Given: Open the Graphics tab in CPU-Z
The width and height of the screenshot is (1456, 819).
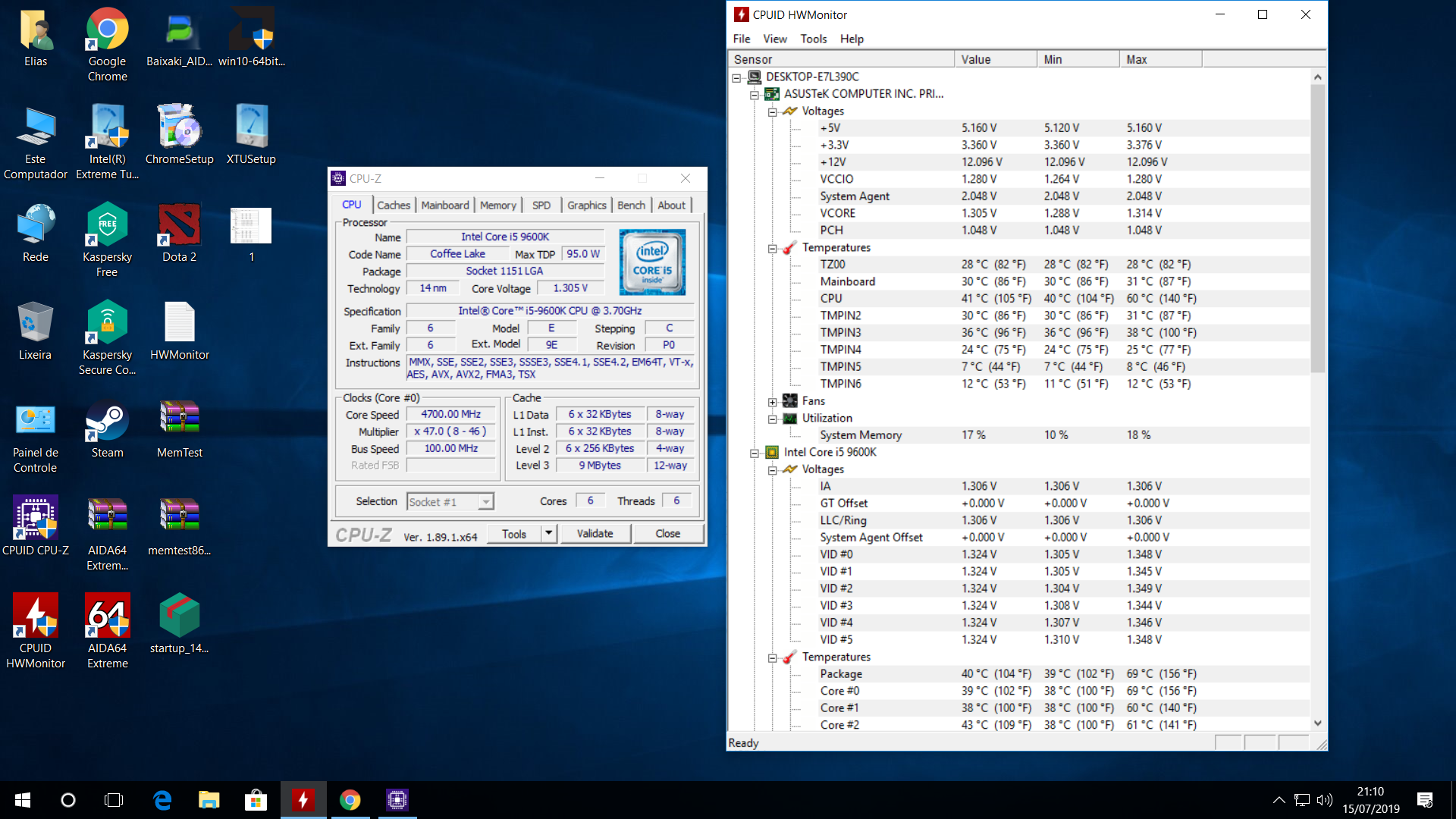Looking at the screenshot, I should tap(587, 206).
